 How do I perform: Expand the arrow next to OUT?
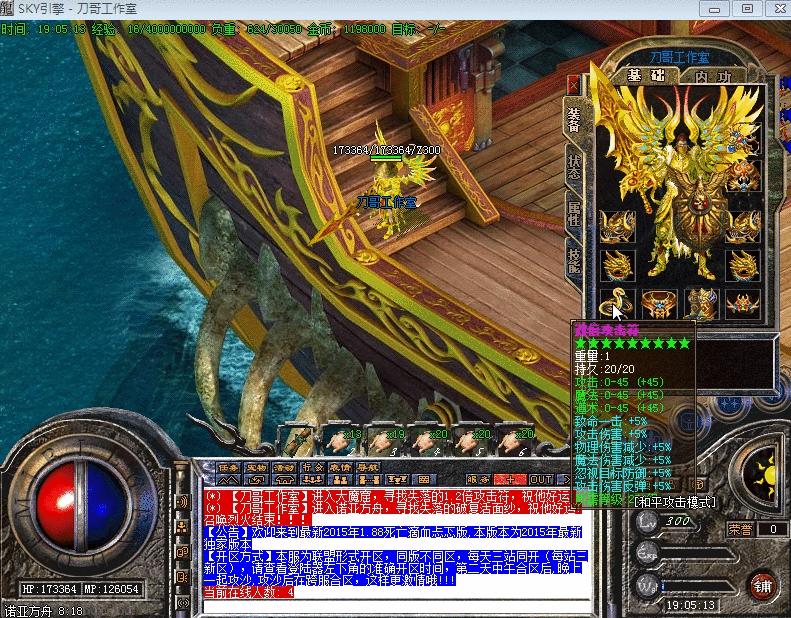tap(566, 479)
